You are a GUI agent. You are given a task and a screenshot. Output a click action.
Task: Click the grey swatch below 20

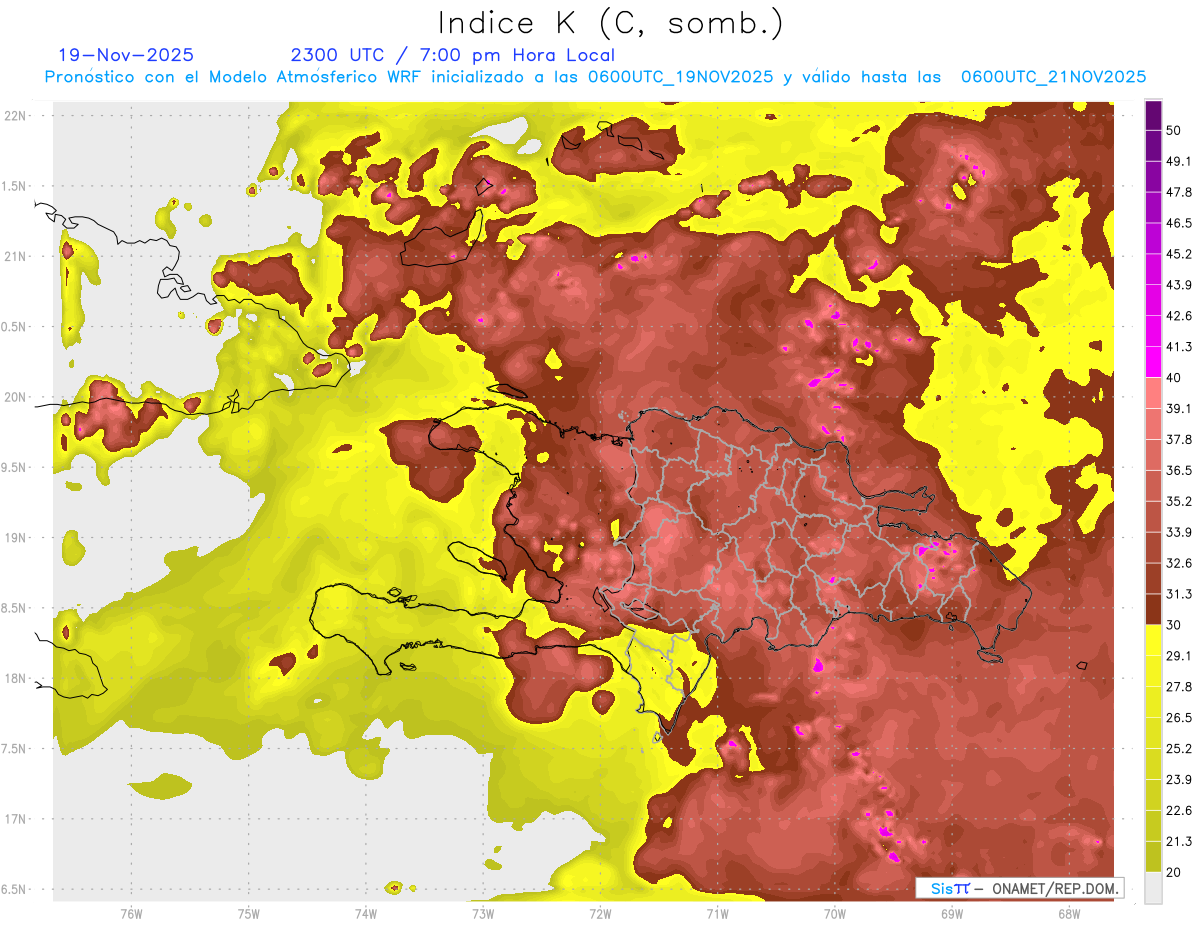pyautogui.click(x=1153, y=888)
